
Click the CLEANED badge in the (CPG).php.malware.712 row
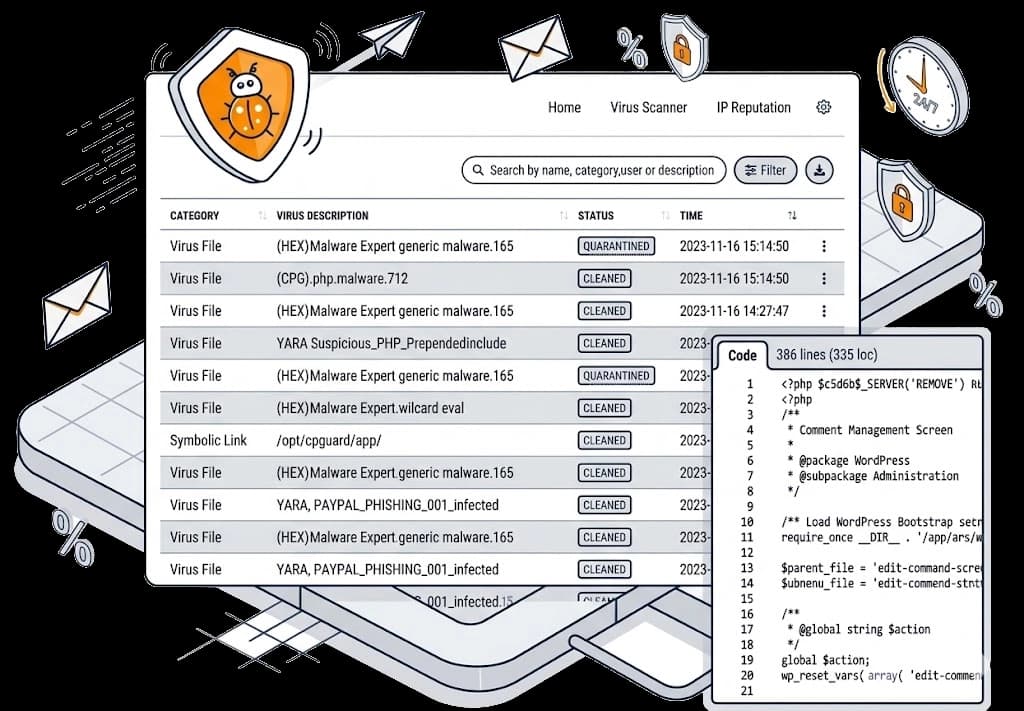[604, 279]
